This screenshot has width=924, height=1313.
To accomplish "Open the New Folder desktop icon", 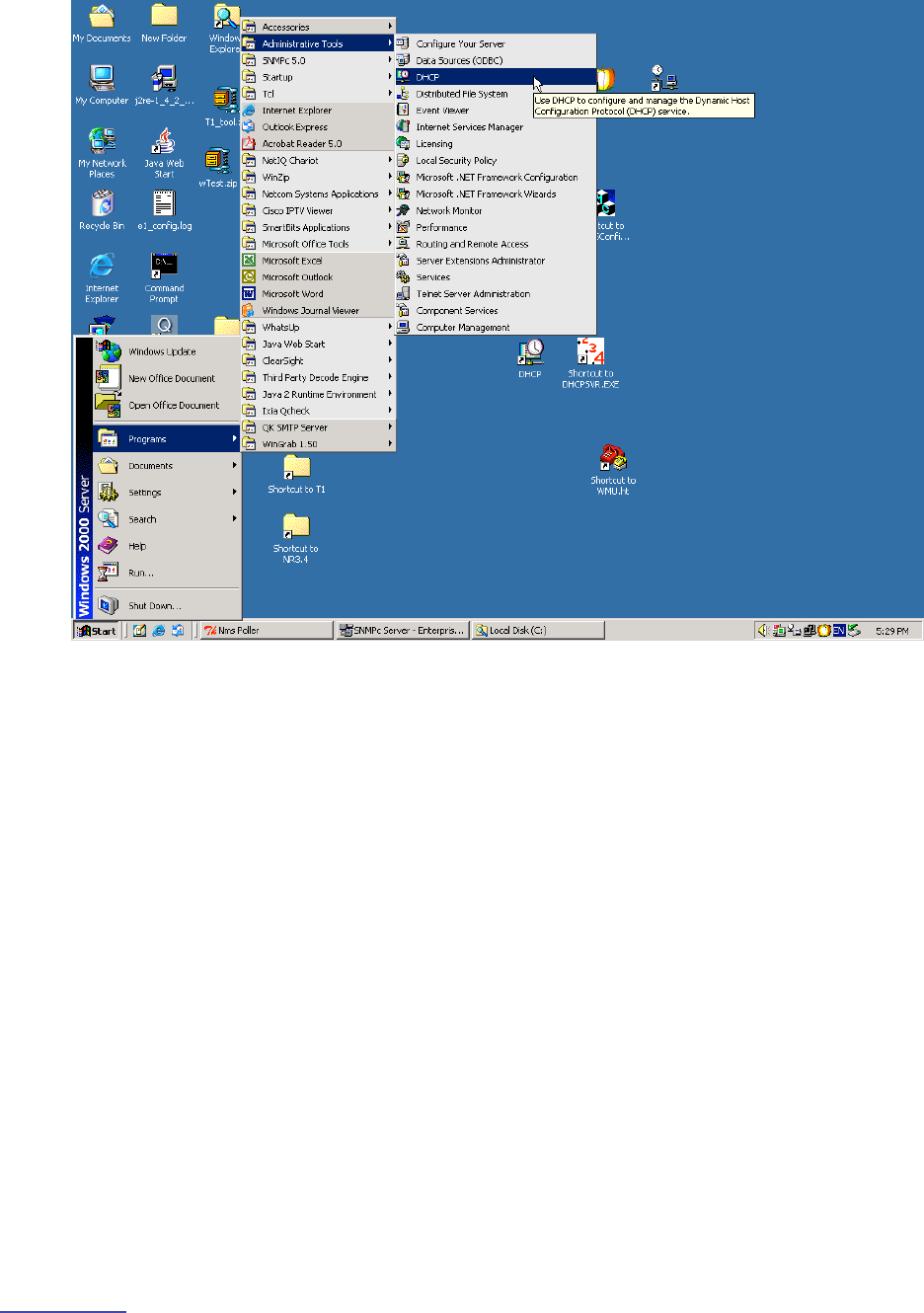I will (x=164, y=24).
